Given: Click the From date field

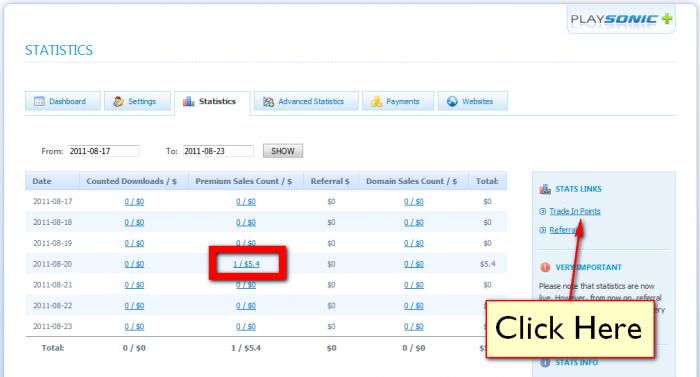Looking at the screenshot, I should [x=104, y=151].
